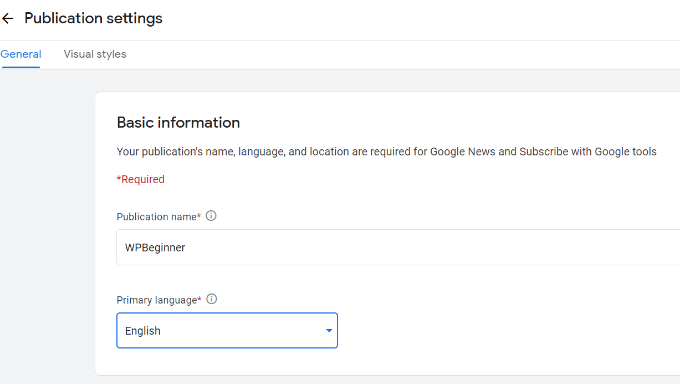Select the Google News requirement description text
Image resolution: width=680 pixels, height=384 pixels.
386,151
